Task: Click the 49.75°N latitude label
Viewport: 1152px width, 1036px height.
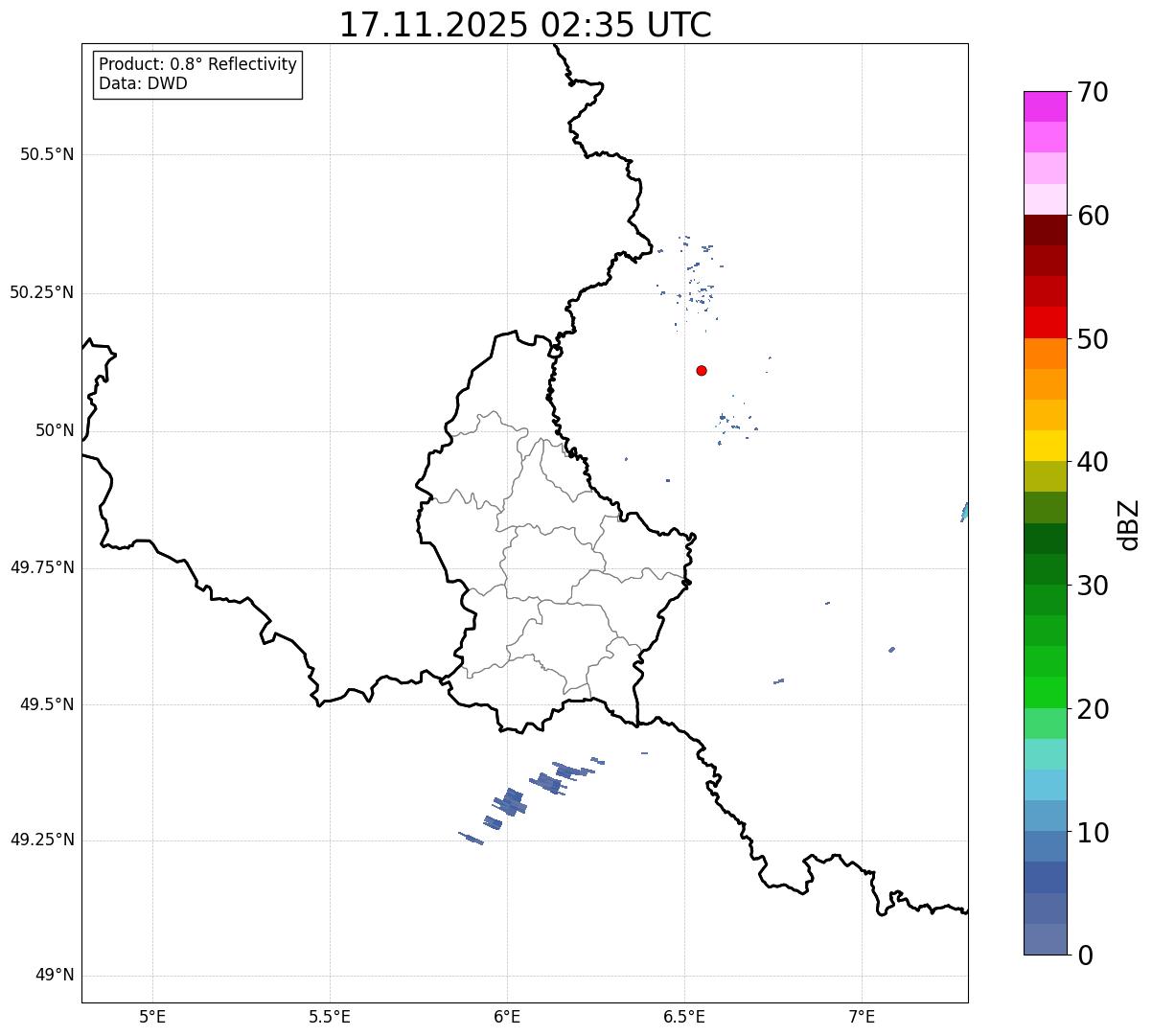Action: click(x=42, y=567)
